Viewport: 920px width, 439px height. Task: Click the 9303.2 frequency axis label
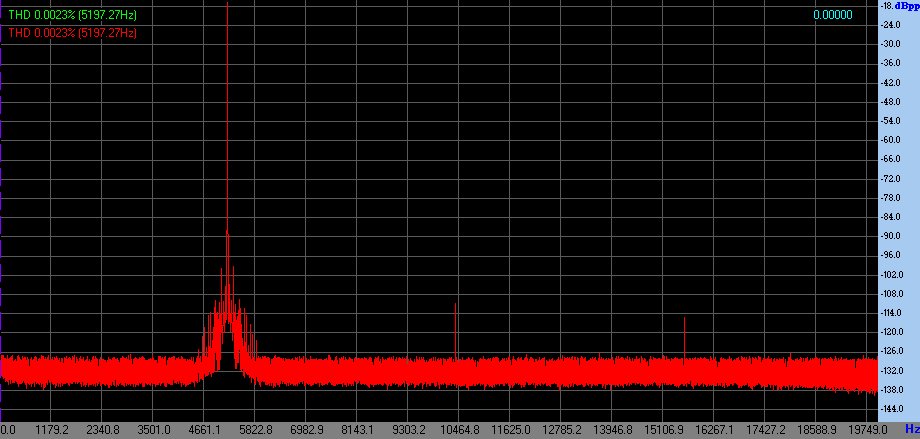pyautogui.click(x=408, y=430)
